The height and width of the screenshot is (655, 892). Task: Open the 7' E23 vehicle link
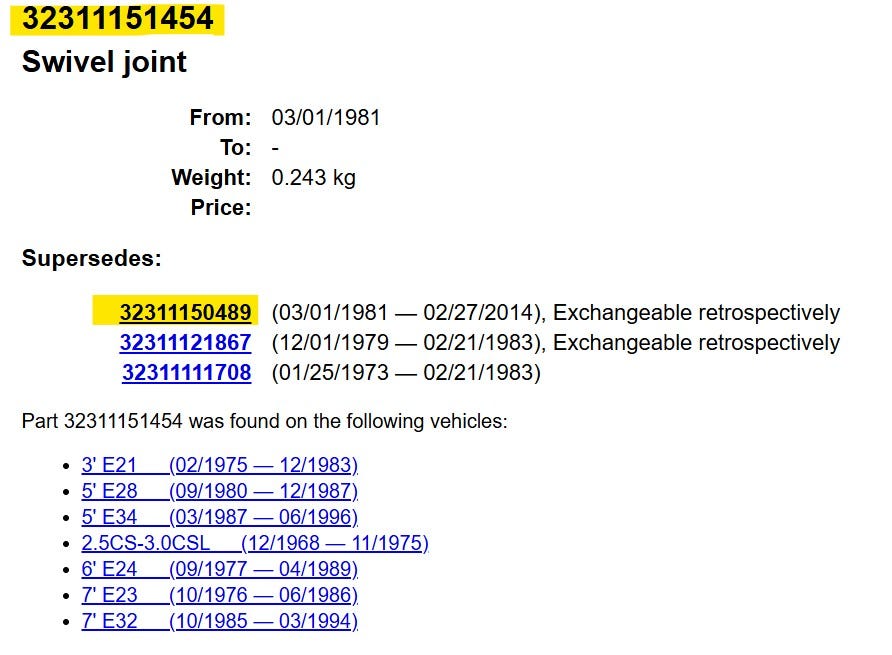point(220,595)
